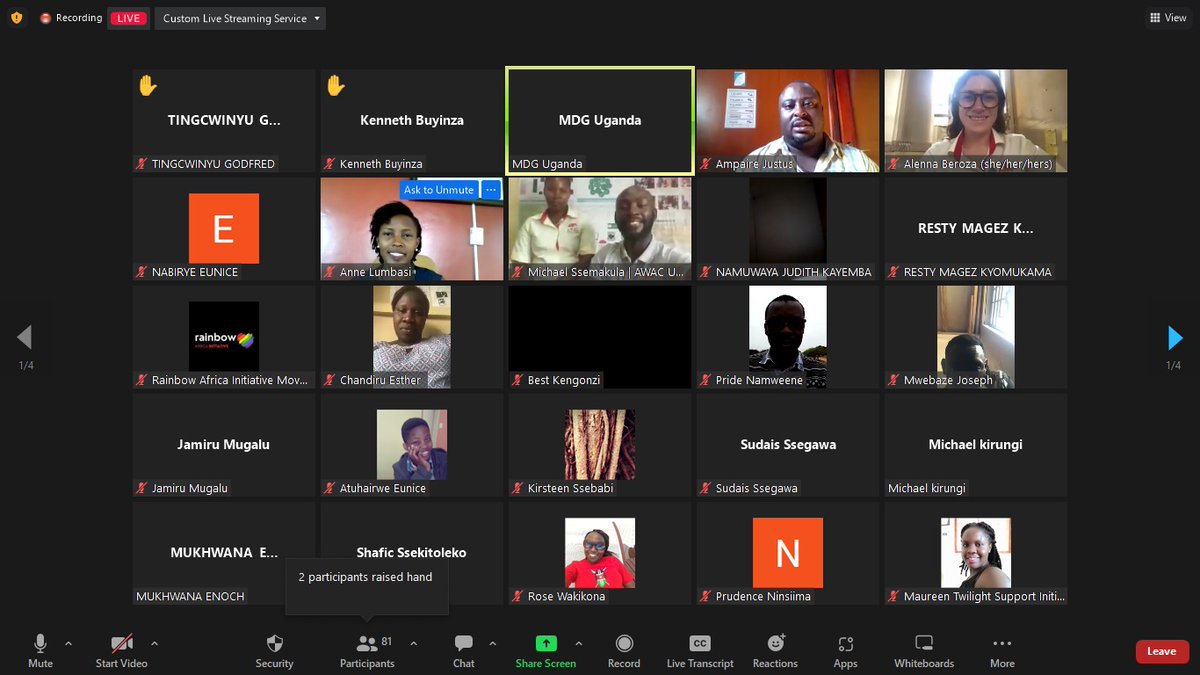The height and width of the screenshot is (675, 1200).
Task: Click the red Leave button
Action: [1162, 651]
